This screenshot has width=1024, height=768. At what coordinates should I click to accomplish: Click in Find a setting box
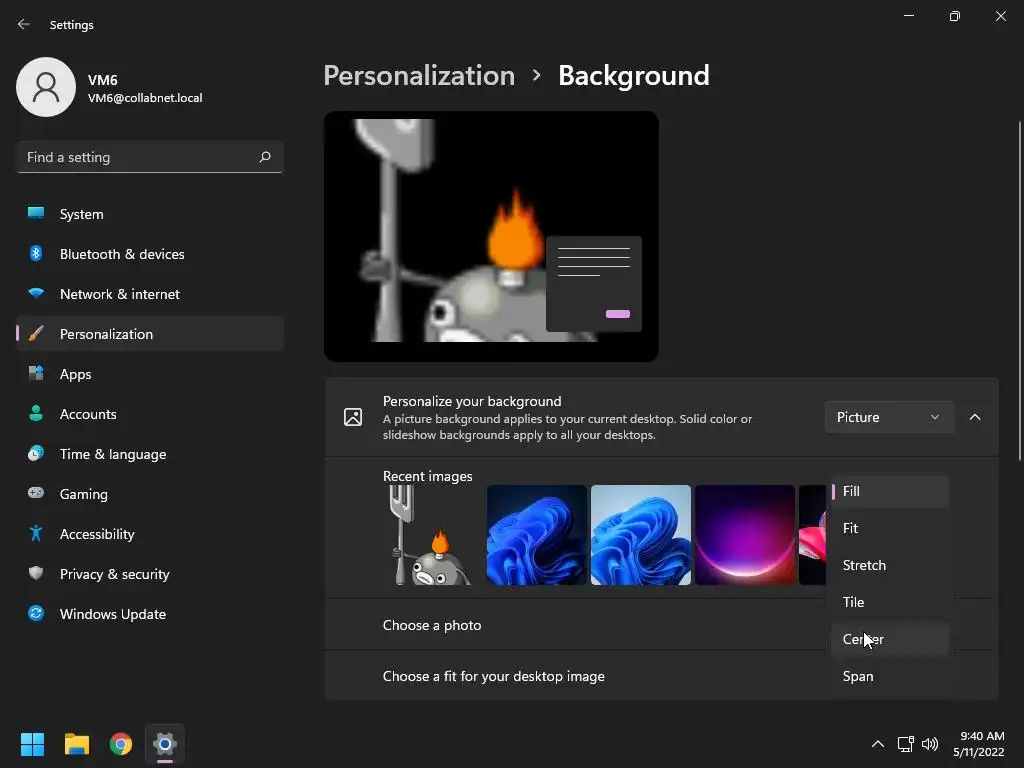tap(150, 157)
